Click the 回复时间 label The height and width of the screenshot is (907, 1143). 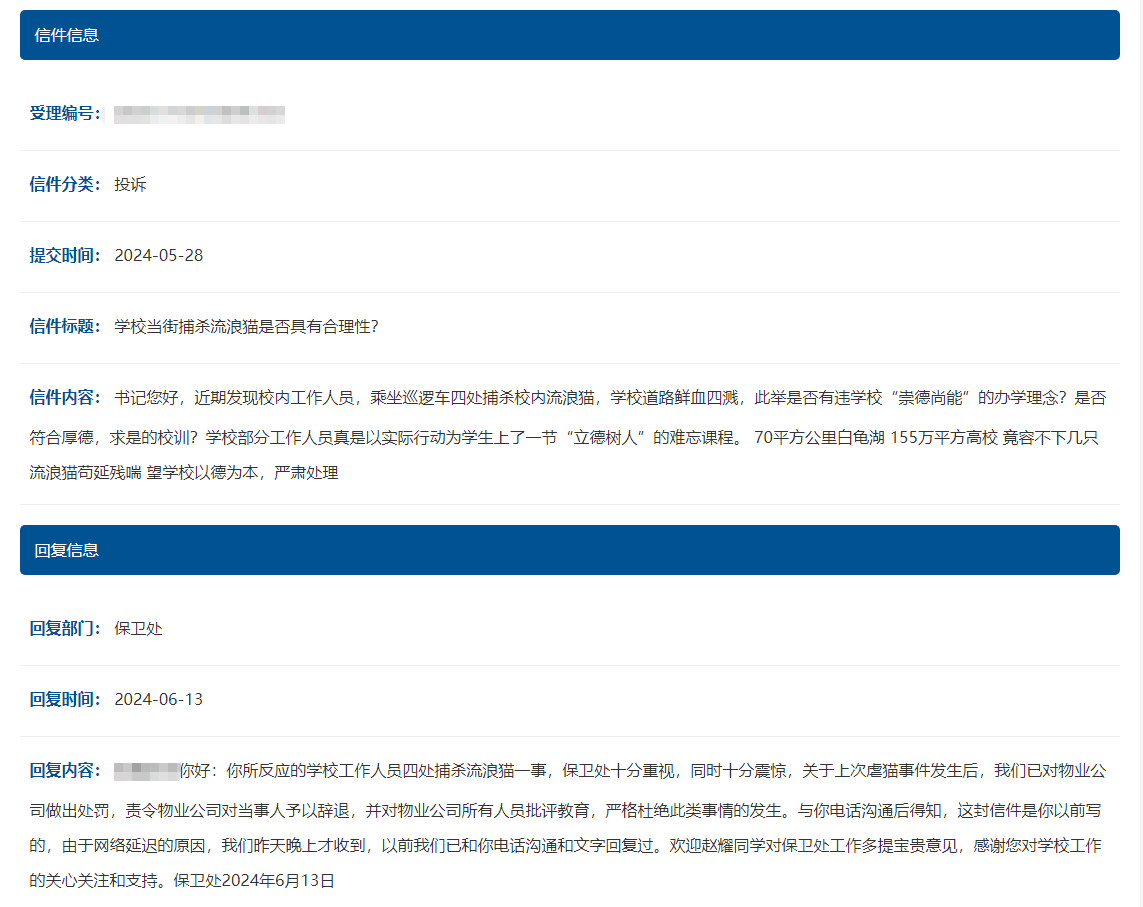click(x=65, y=699)
